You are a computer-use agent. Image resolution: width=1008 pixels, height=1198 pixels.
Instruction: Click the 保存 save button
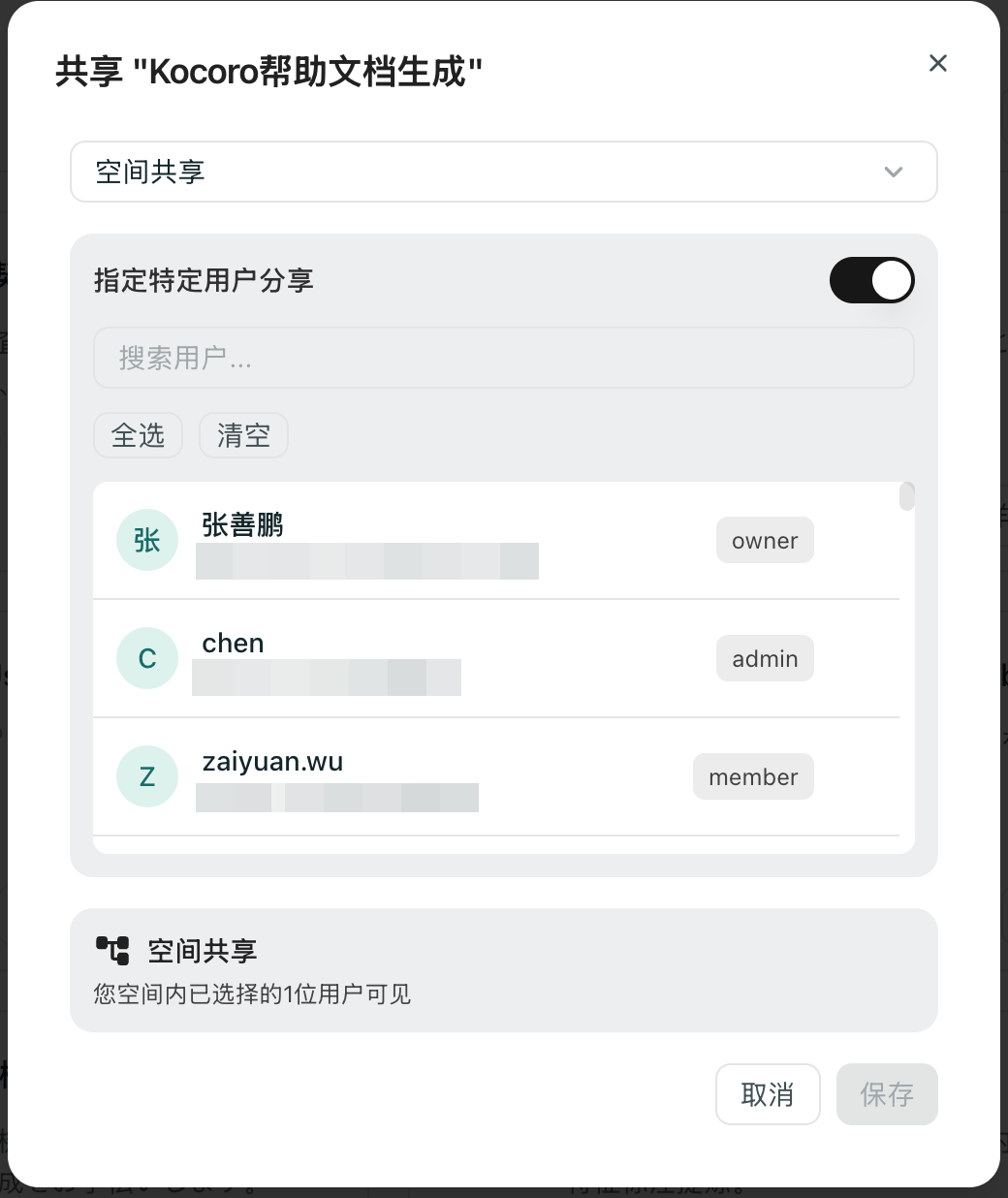[887, 1094]
